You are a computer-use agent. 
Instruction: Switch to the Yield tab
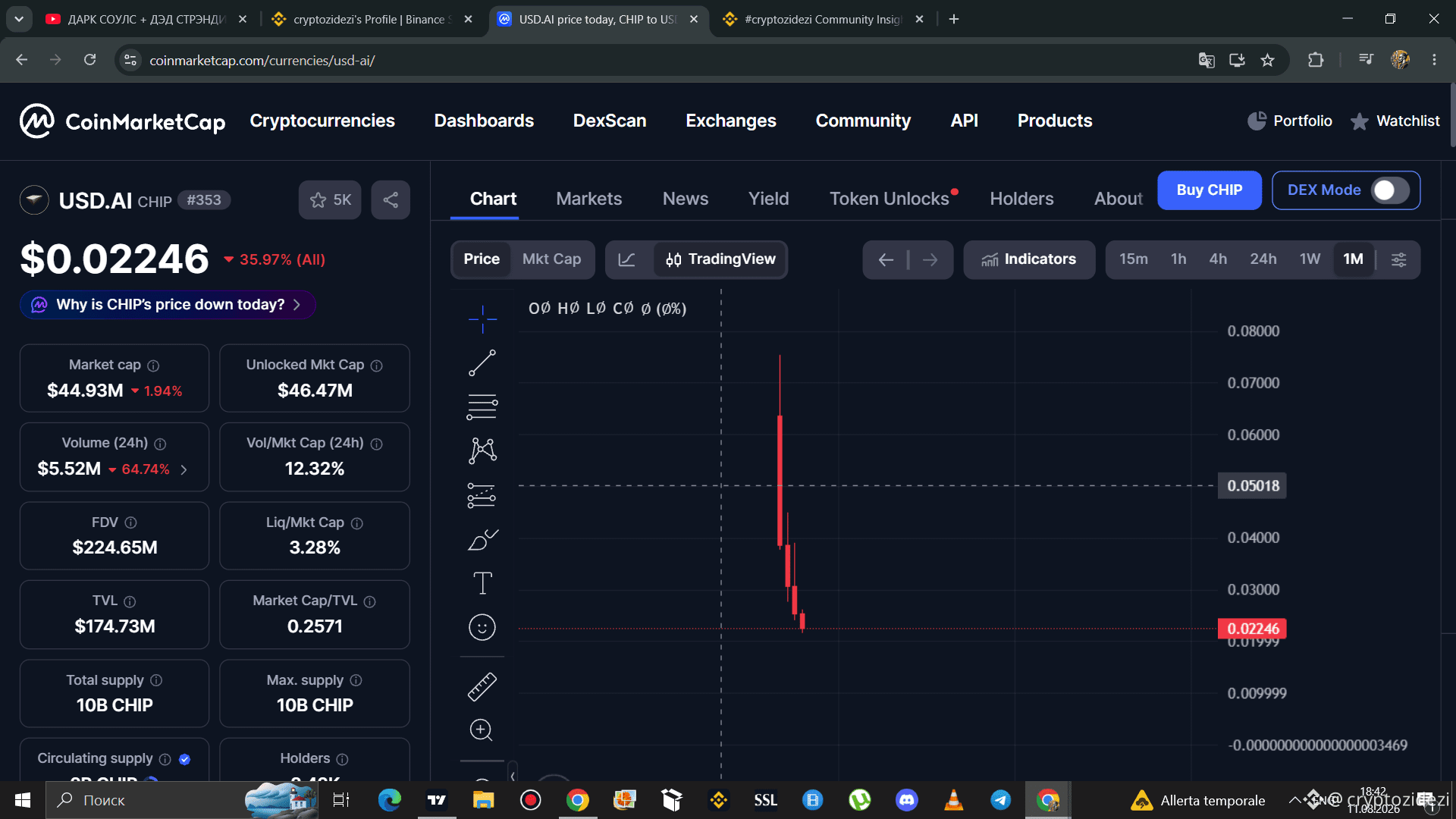[769, 199]
